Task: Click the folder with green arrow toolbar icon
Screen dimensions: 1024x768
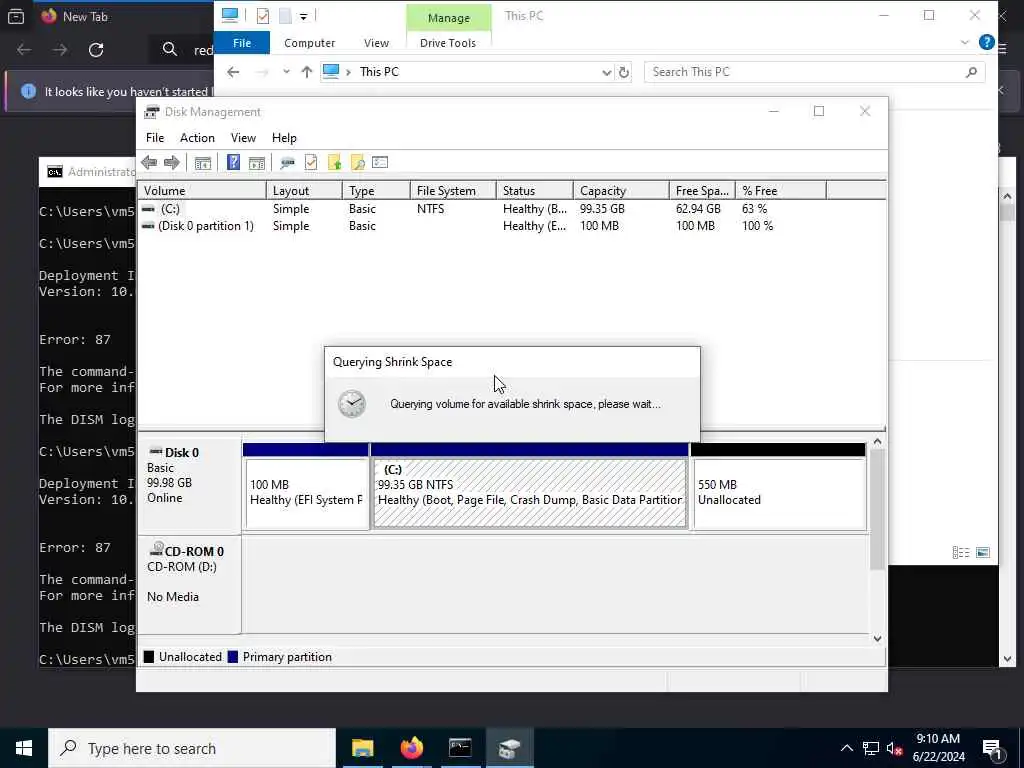Action: [334, 163]
